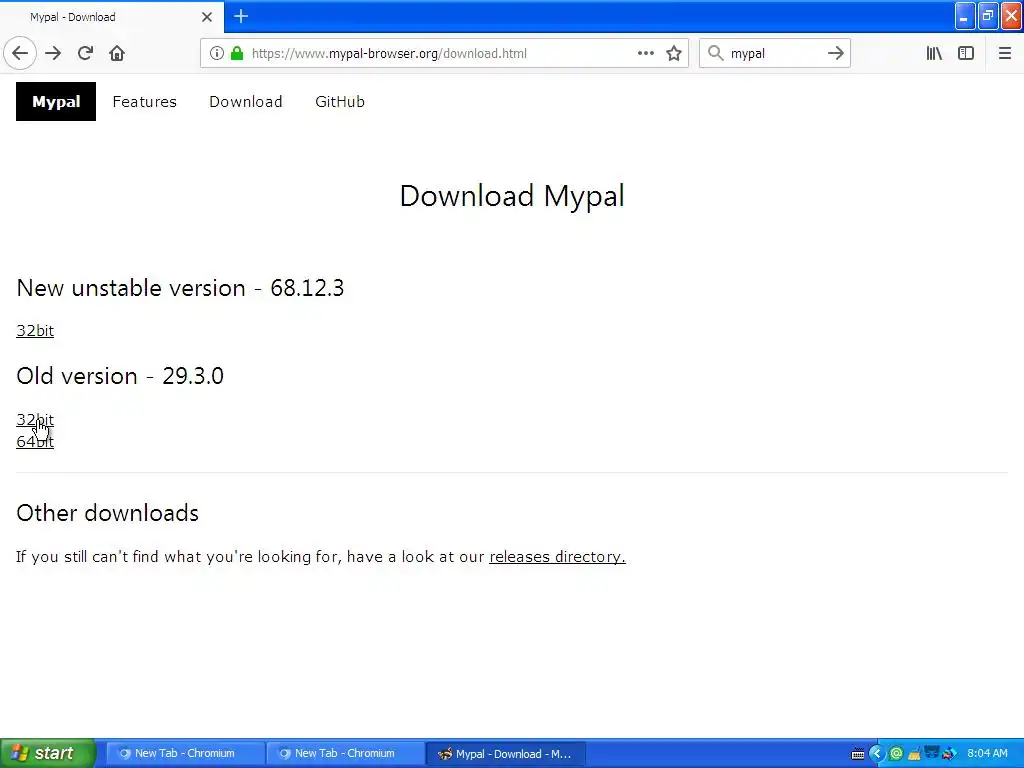Click the 8:04 AM taskbar clock

pyautogui.click(x=987, y=754)
